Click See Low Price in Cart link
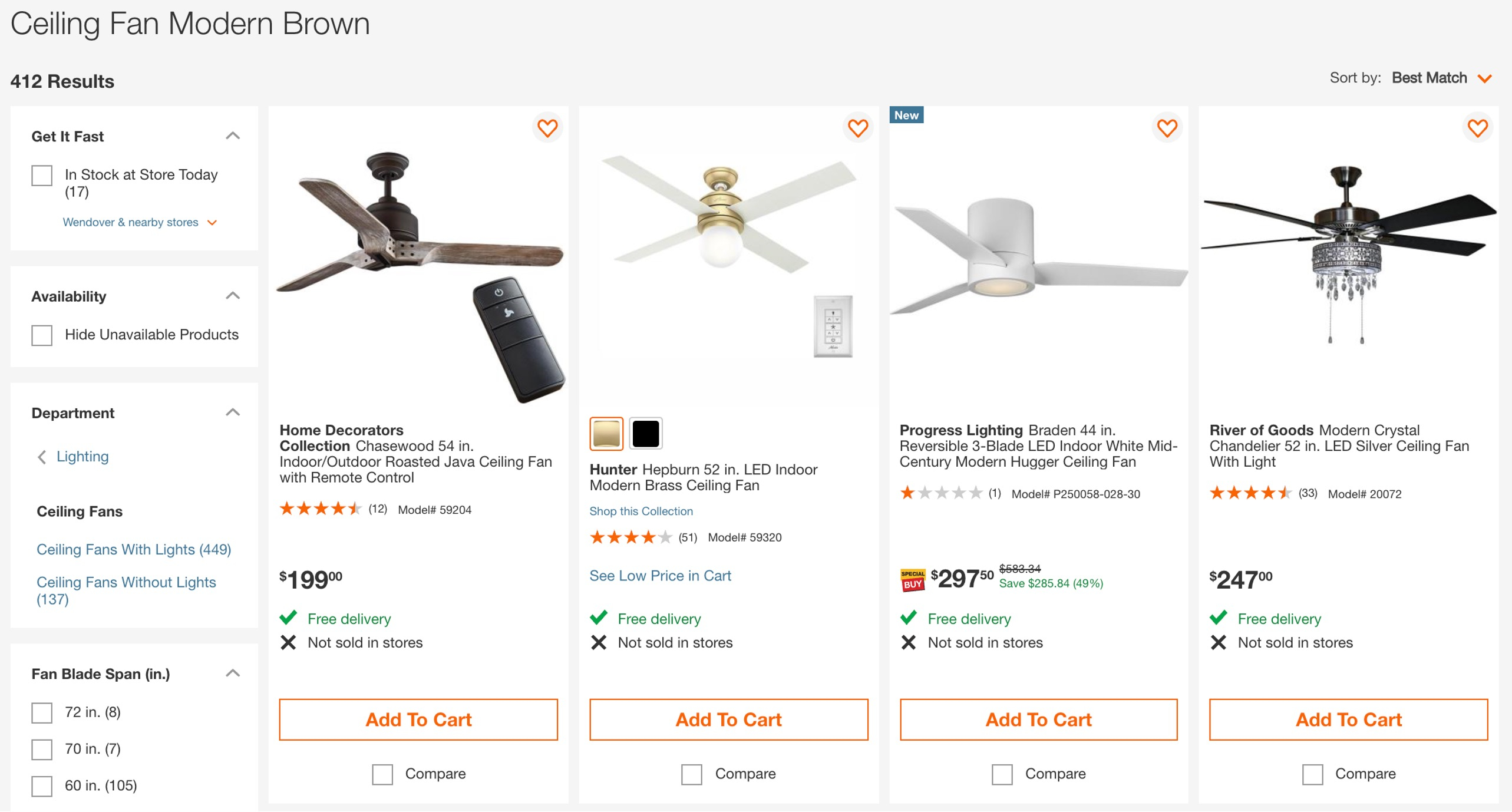This screenshot has height=812, width=1512. point(660,576)
